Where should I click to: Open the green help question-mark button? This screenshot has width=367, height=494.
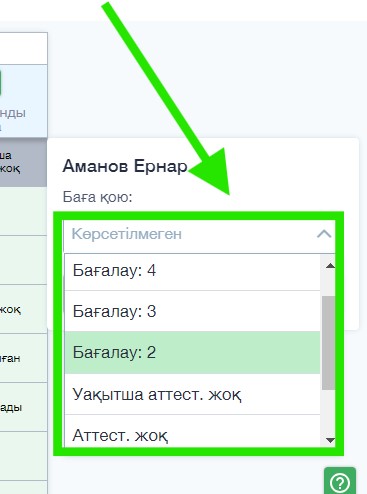pos(340,481)
